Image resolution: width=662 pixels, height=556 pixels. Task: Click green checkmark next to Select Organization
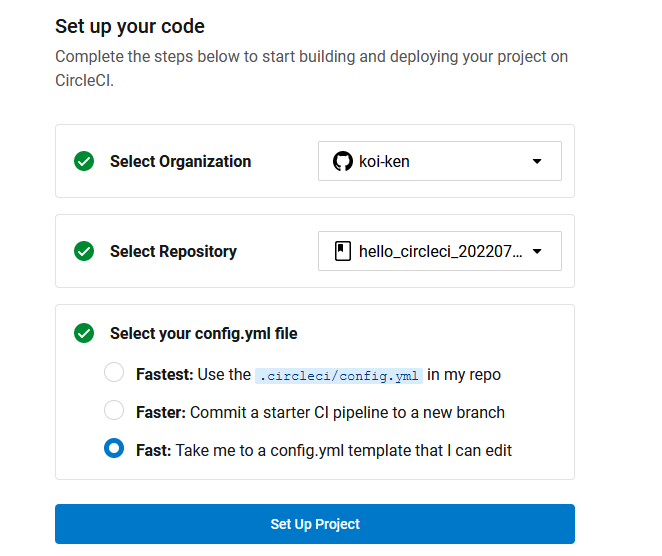(x=84, y=161)
